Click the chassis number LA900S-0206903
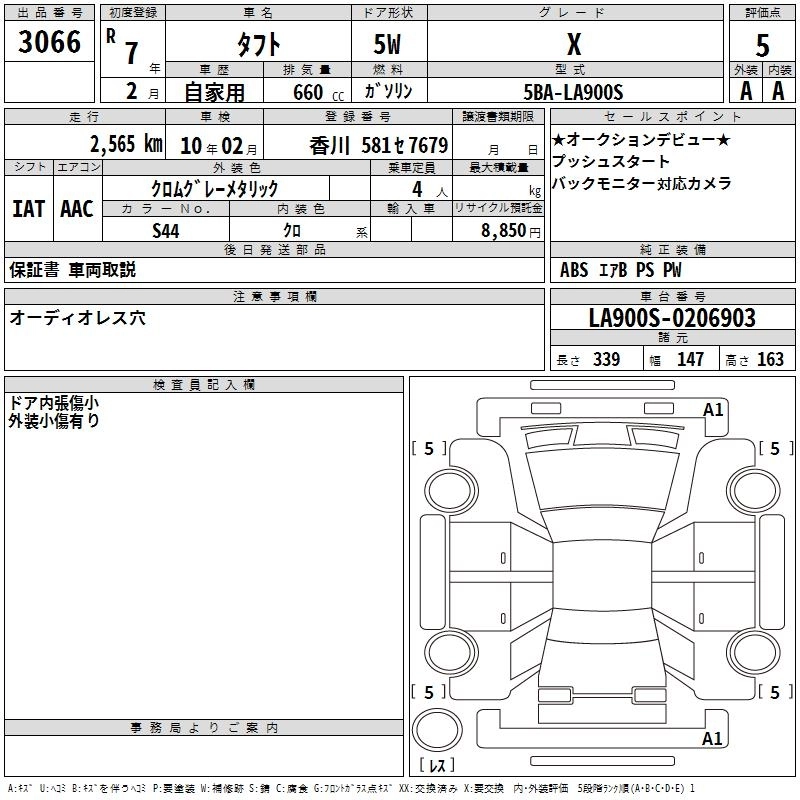The width and height of the screenshot is (800, 800). 671,318
